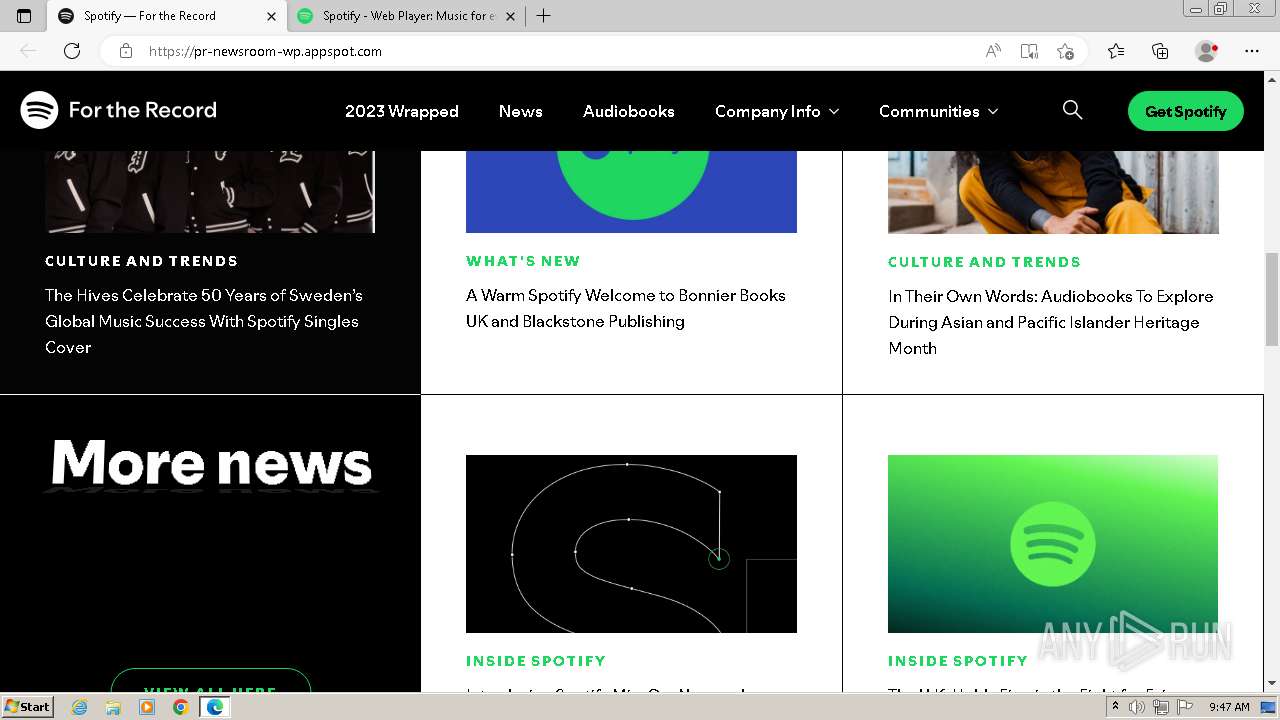Open The Hives band photo thumbnail

click(210, 192)
